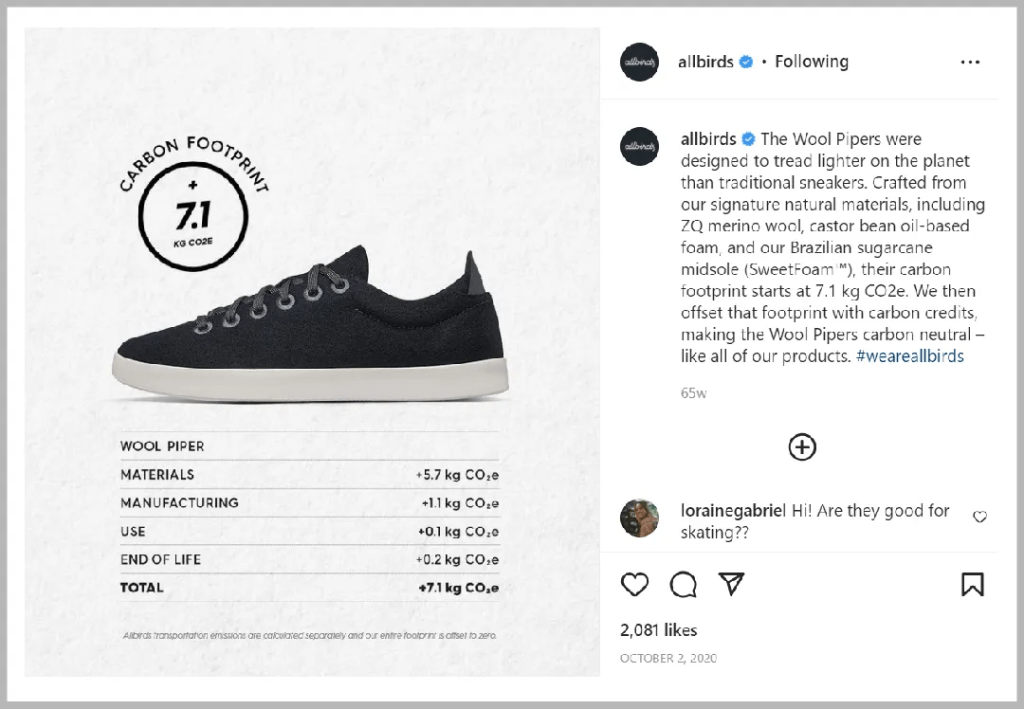This screenshot has width=1024, height=709.
Task: Open comments via the speech bubble icon
Action: point(684,585)
